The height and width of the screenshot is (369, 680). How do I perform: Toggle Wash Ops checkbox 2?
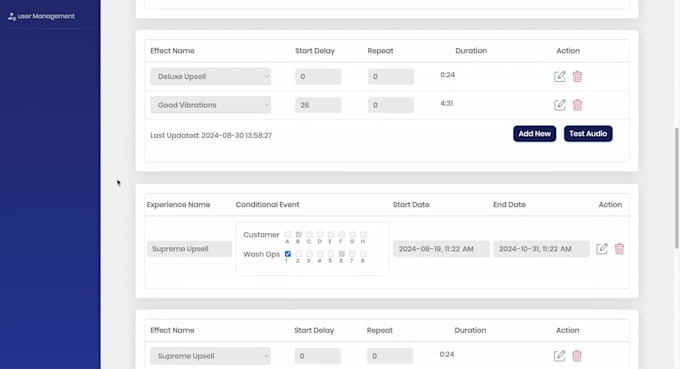pos(298,254)
